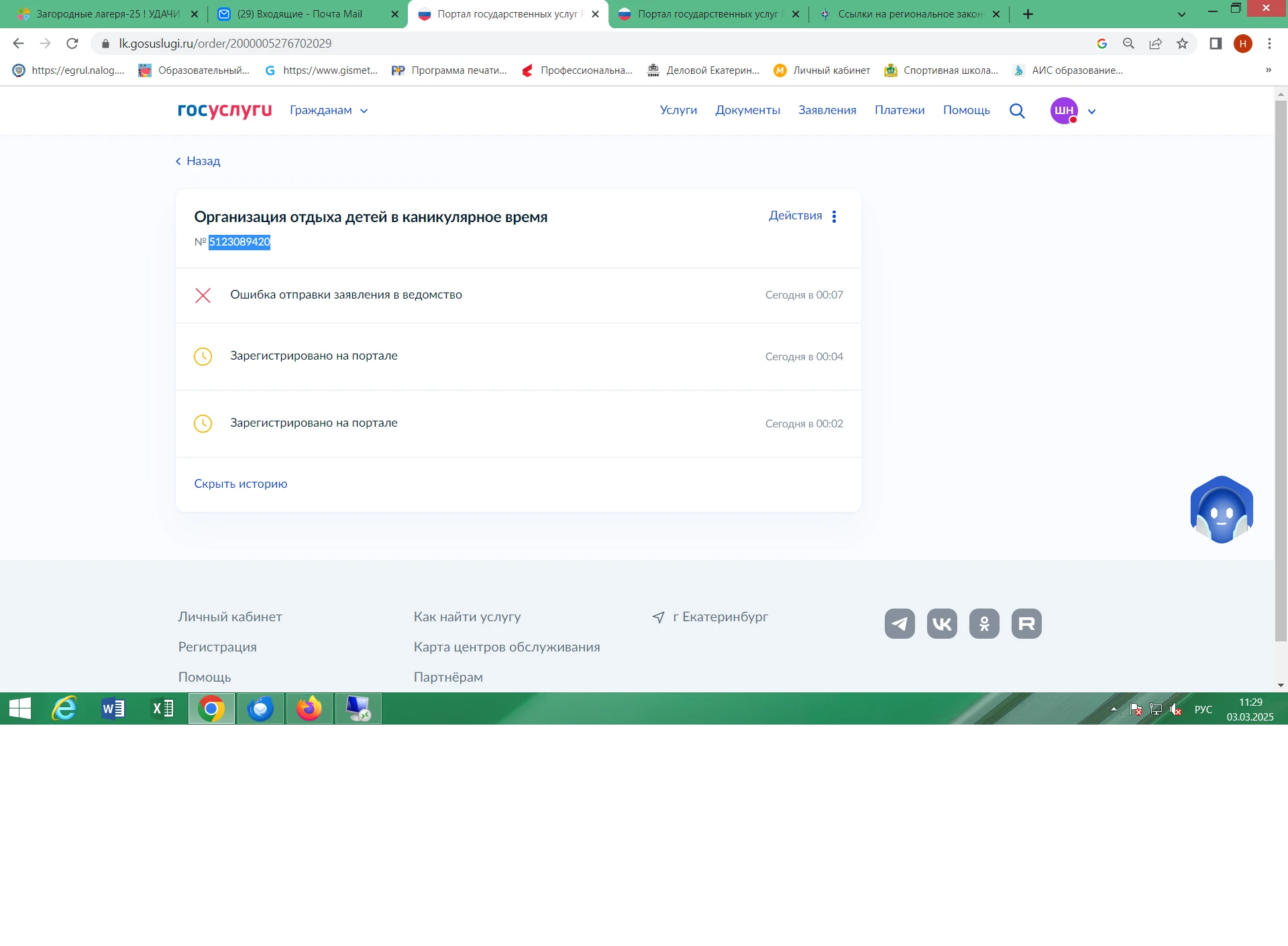Reload the page with refresh icon
Image resolution: width=1288 pixels, height=946 pixels.
[x=72, y=44]
